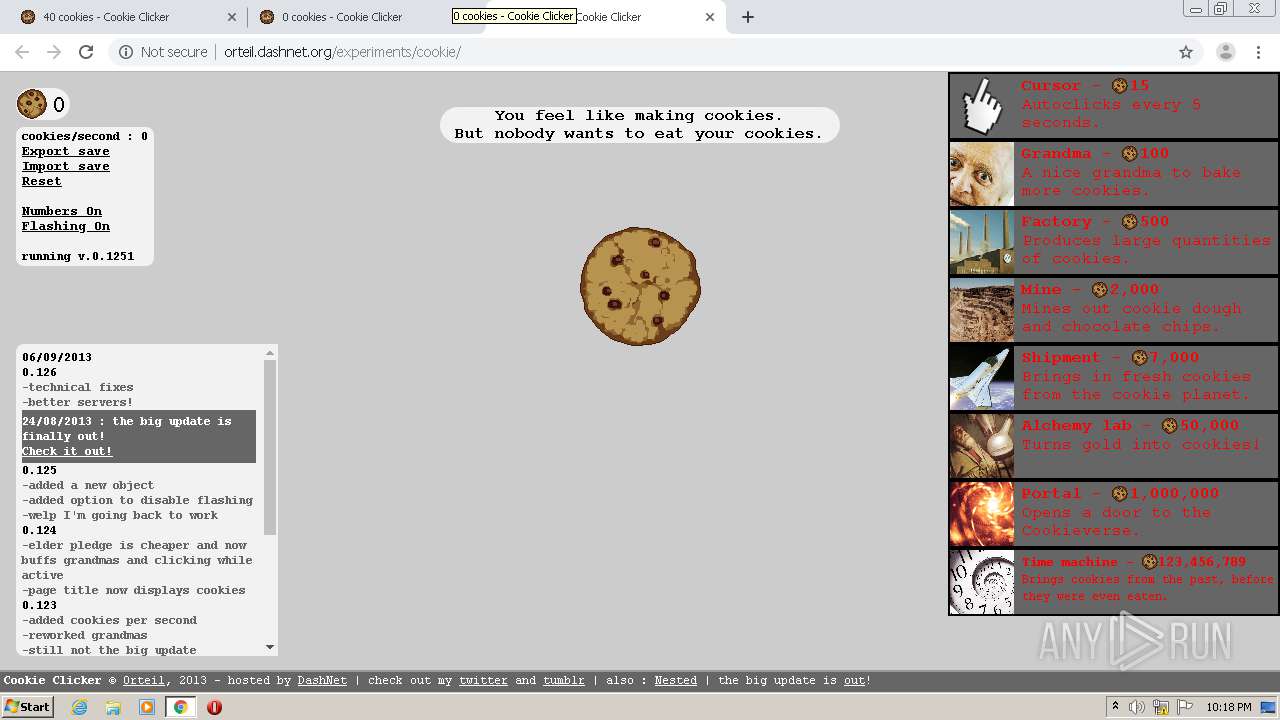Launch Internet Explorer from taskbar
The width and height of the screenshot is (1280, 720).
point(79,707)
